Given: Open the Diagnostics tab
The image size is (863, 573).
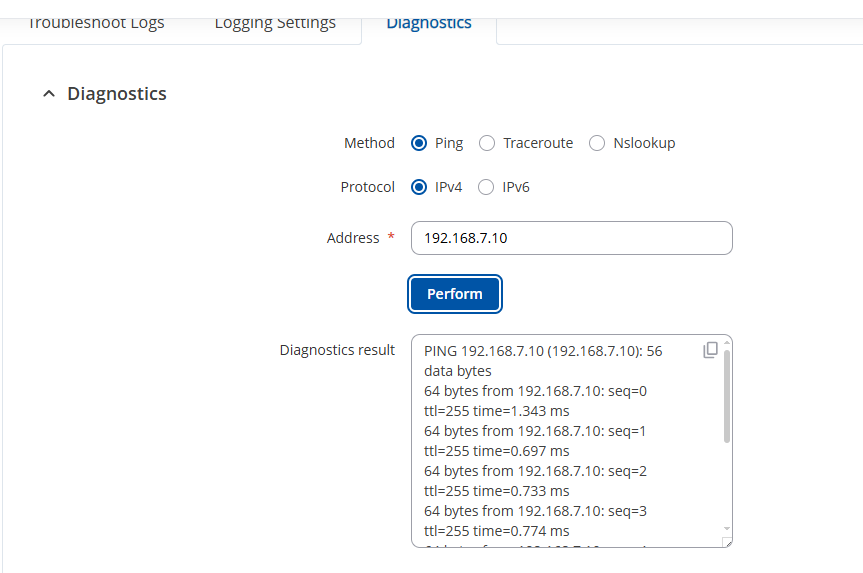Looking at the screenshot, I should (429, 23).
